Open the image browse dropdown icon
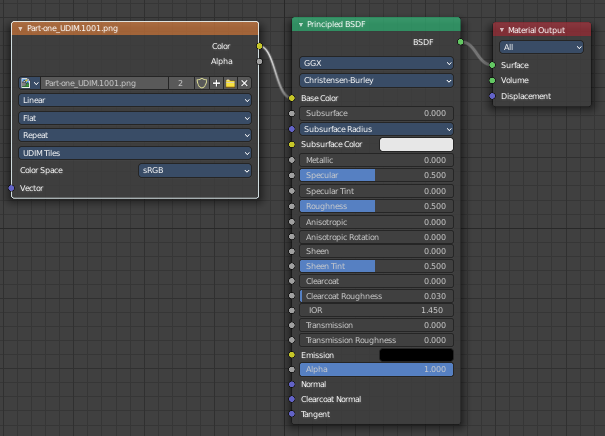Image resolution: width=605 pixels, height=436 pixels. (x=30, y=83)
